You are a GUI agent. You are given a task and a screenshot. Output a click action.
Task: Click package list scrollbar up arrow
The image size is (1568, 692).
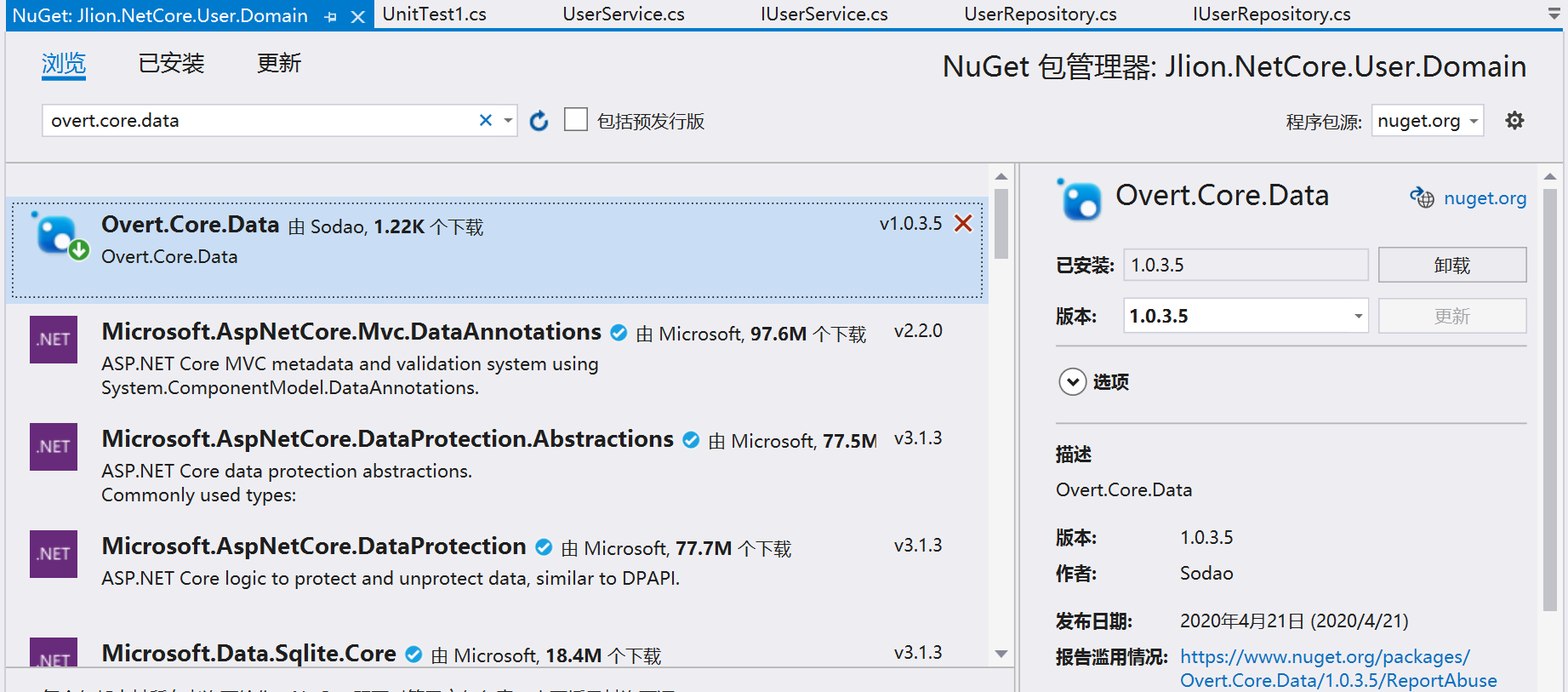1001,176
